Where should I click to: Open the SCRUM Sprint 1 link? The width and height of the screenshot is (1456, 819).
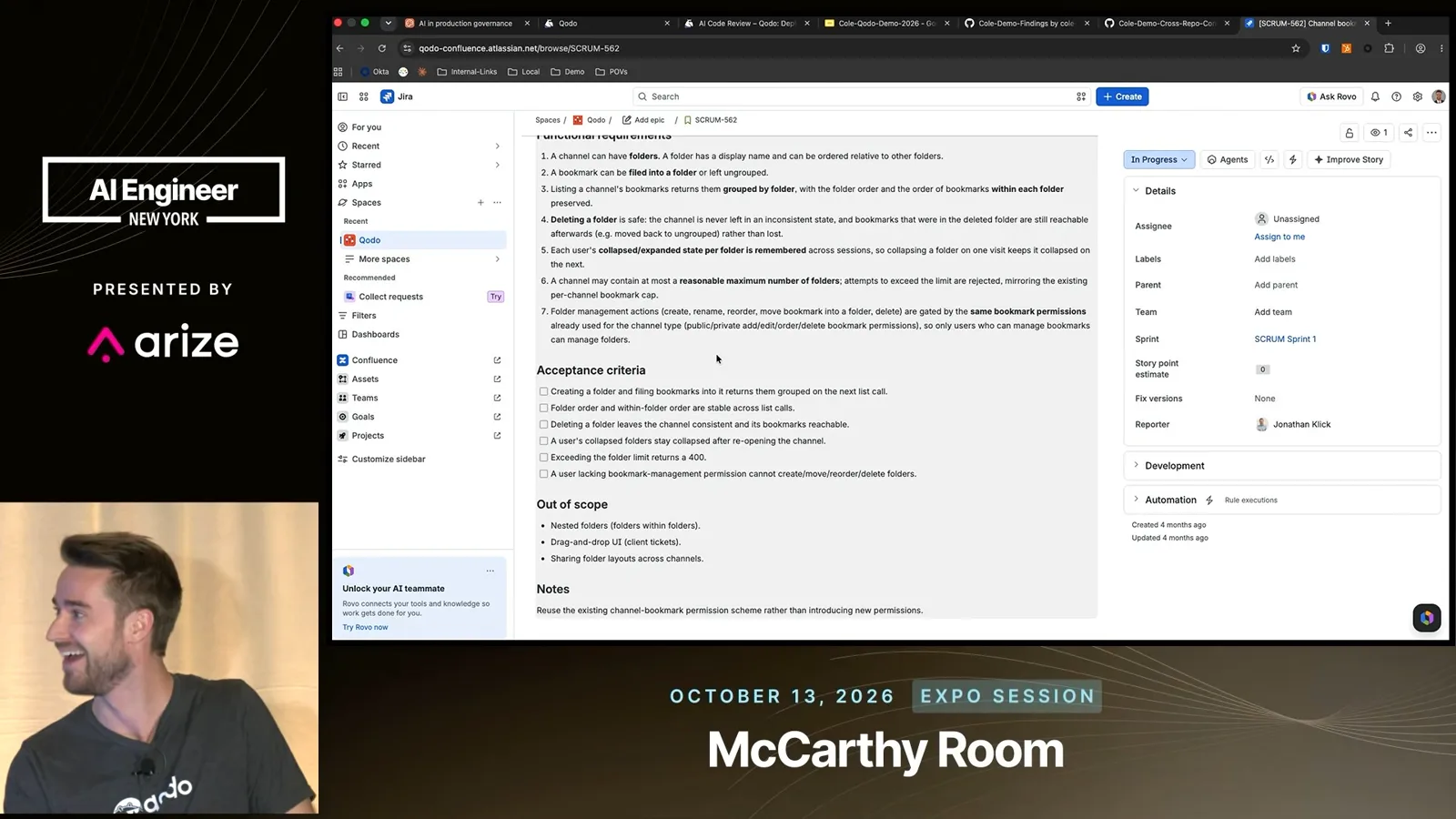1285,339
